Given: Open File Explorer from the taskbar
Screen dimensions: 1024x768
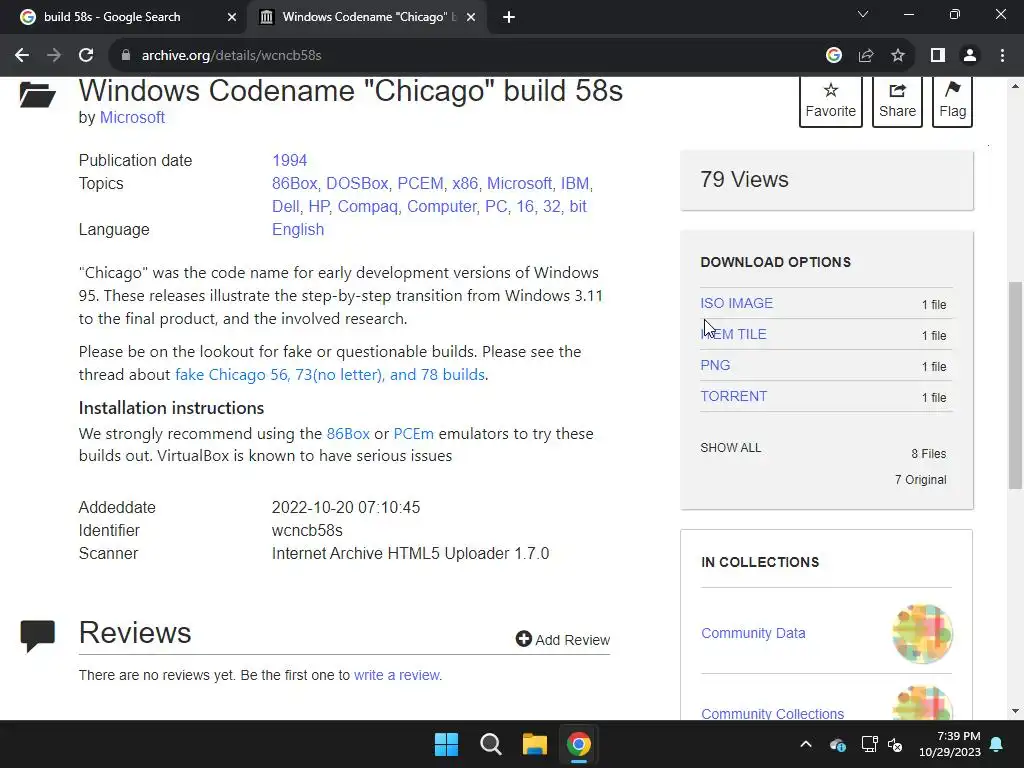Looking at the screenshot, I should (534, 744).
